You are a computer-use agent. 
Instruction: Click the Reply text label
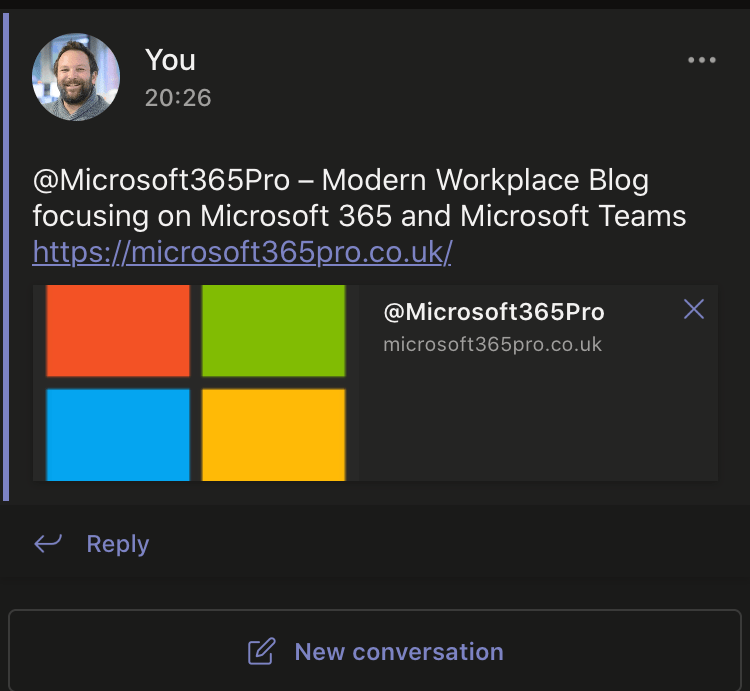[x=117, y=544]
